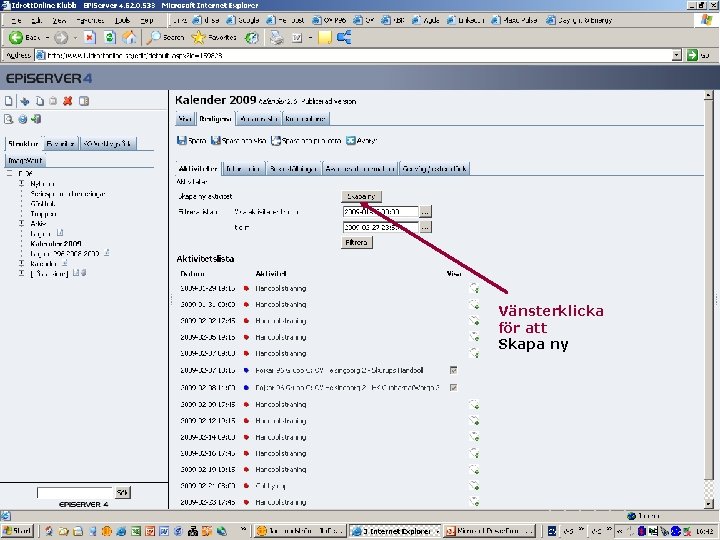Click the new page icon in EPiServer toolbar
This screenshot has height=540, width=720.
(x=8, y=101)
